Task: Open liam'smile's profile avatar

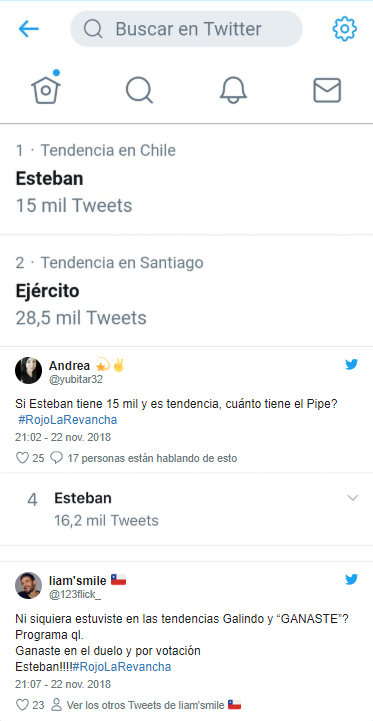Action: pyautogui.click(x=29, y=585)
